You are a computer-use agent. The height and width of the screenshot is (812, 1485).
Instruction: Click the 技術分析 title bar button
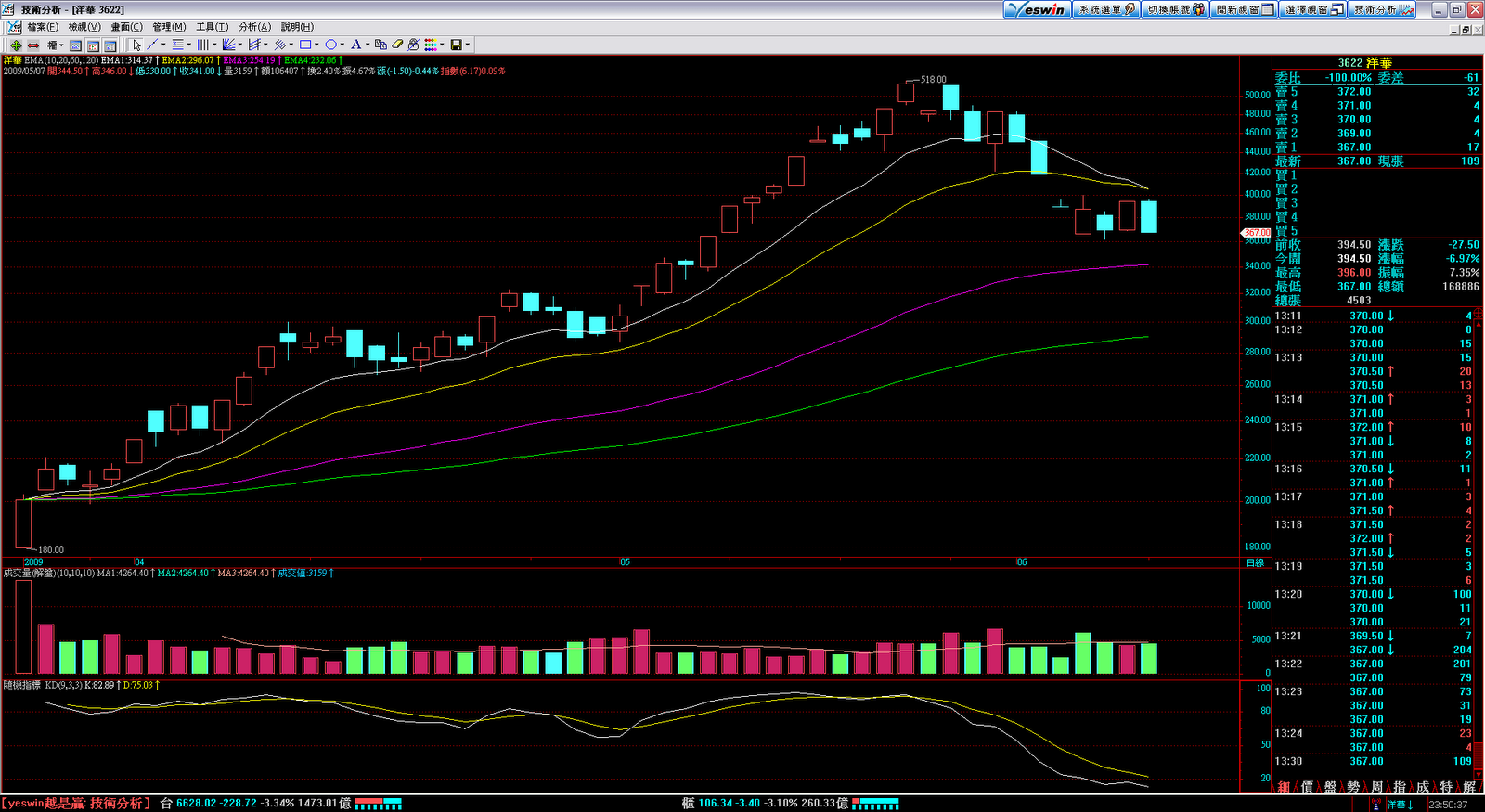[x=1383, y=9]
